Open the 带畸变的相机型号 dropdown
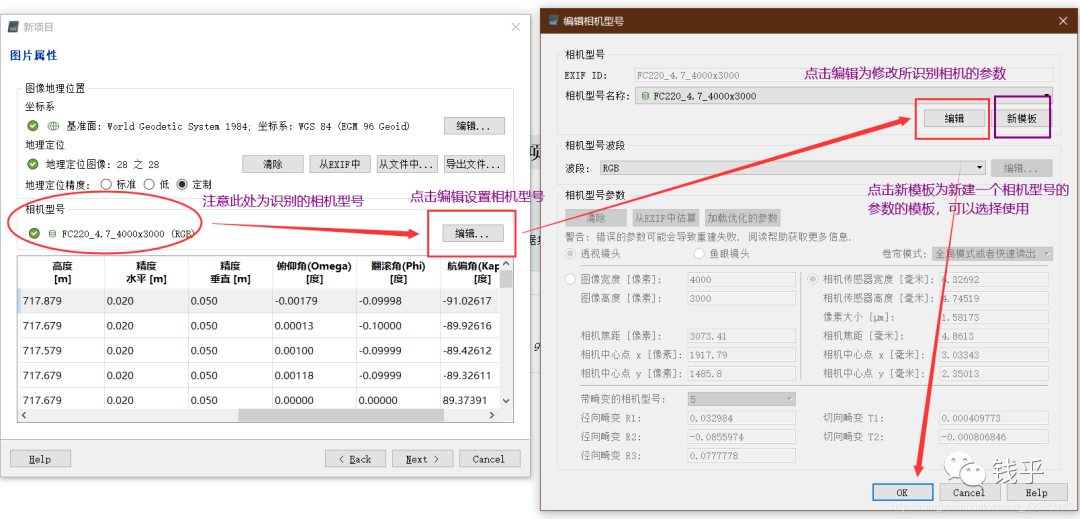This screenshot has height=519, width=1080. (x=789, y=398)
